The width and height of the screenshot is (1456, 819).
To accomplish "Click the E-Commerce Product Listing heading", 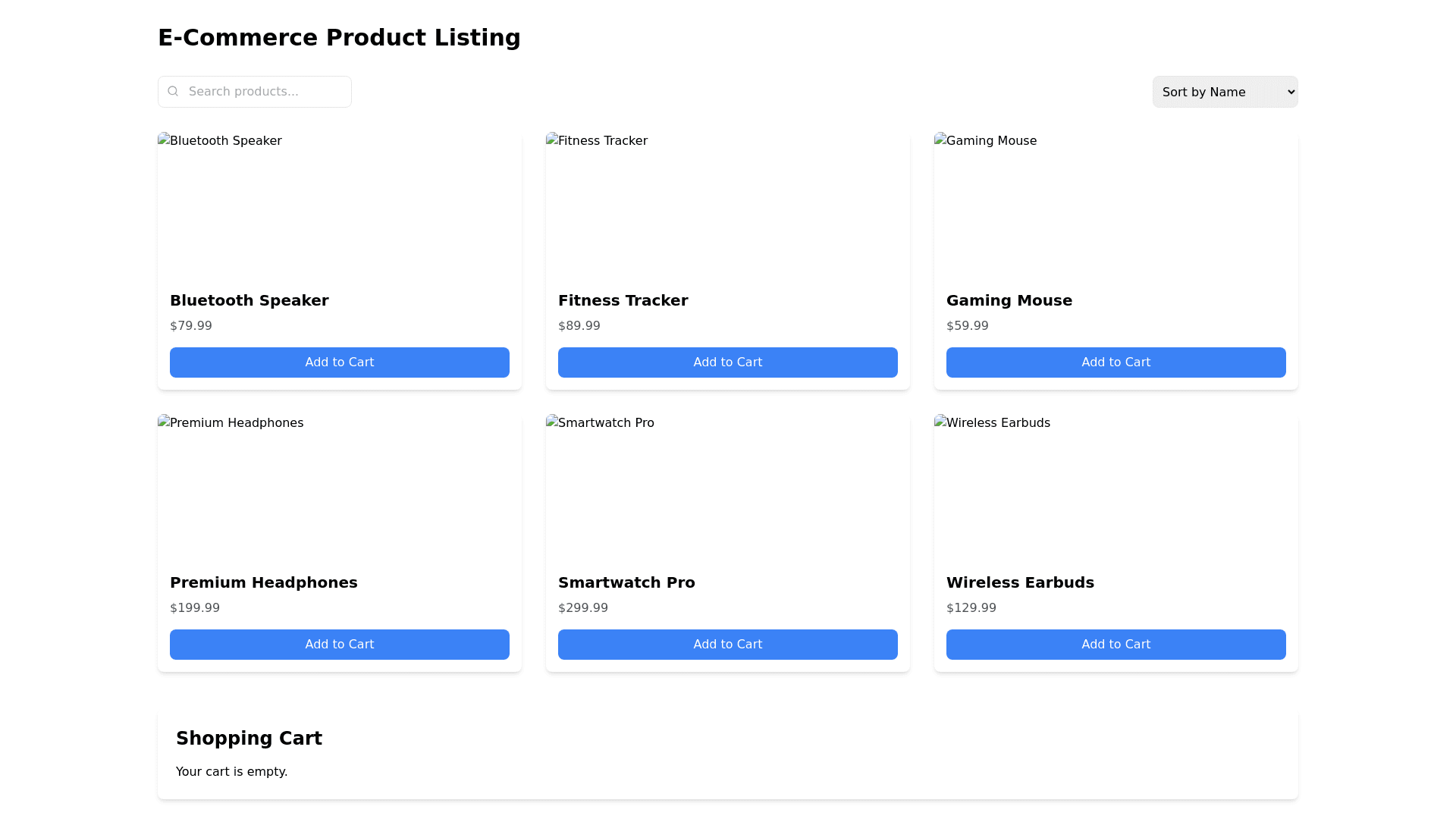I will (x=339, y=38).
